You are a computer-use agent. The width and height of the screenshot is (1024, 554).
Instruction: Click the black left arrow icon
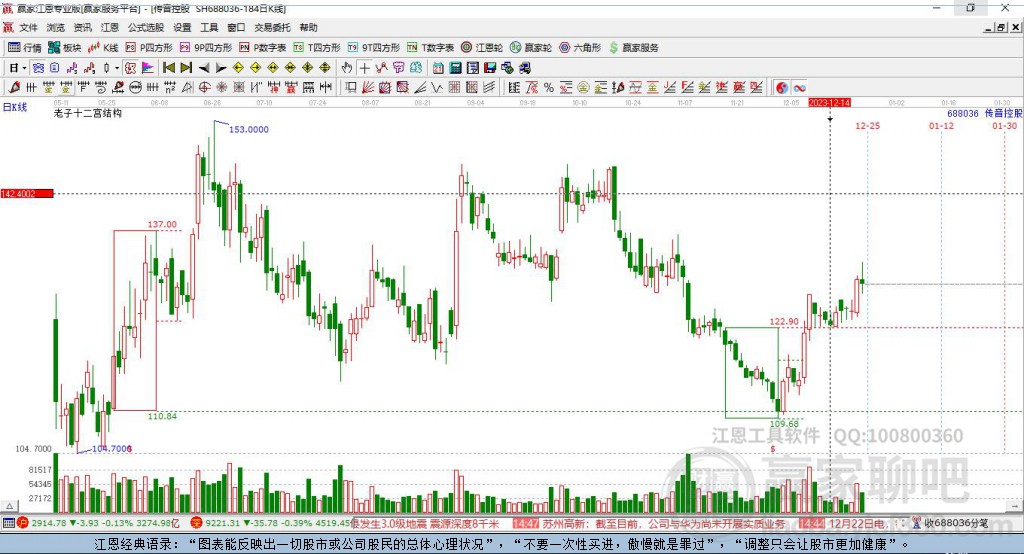point(204,68)
